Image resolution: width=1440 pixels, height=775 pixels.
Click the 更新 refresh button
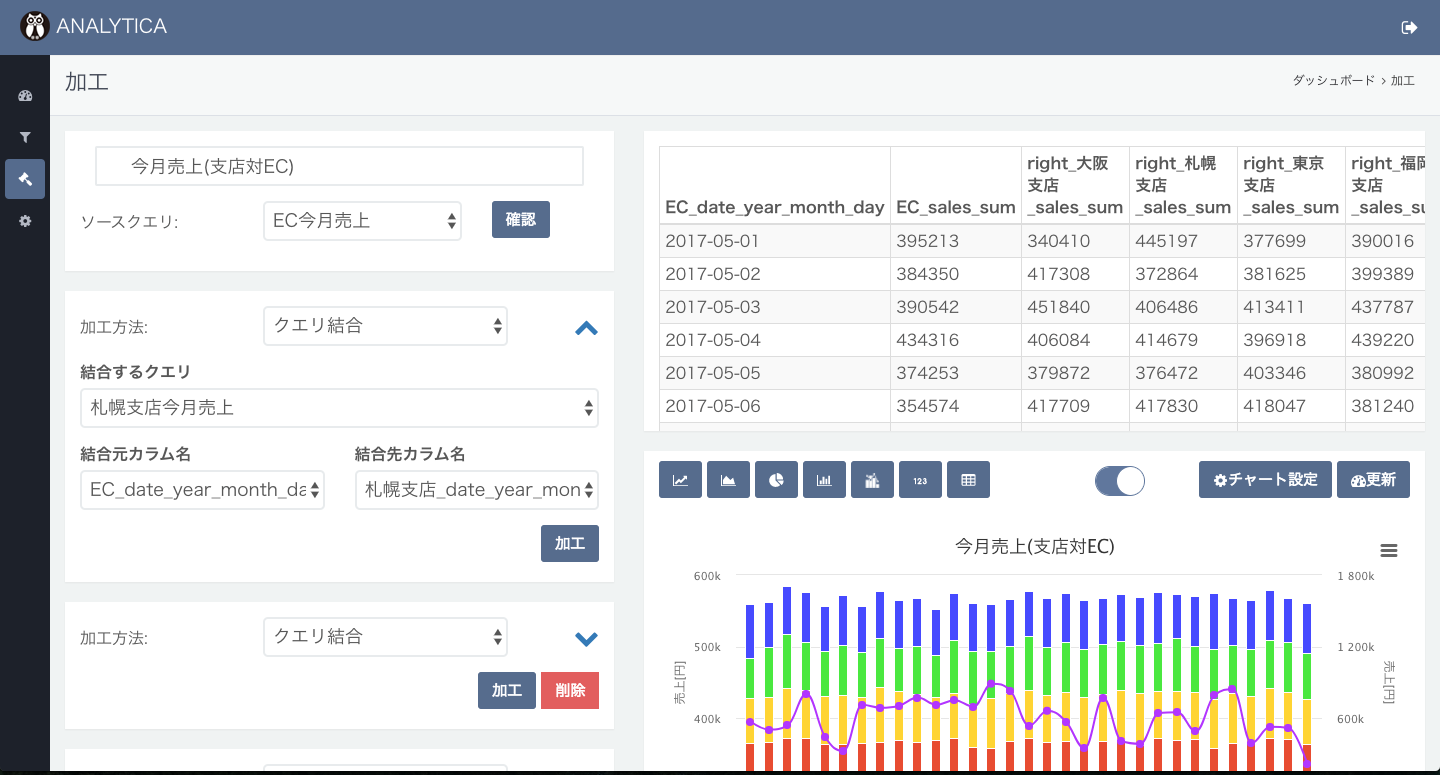point(1373,480)
